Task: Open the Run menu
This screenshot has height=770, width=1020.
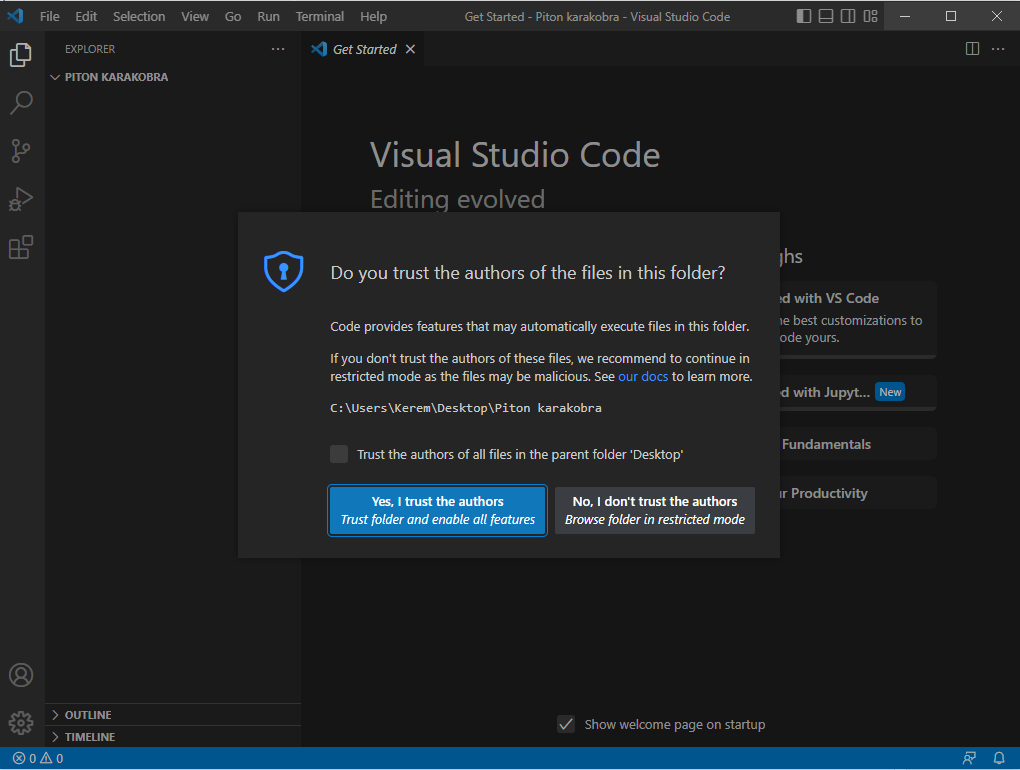Action: 269,16
